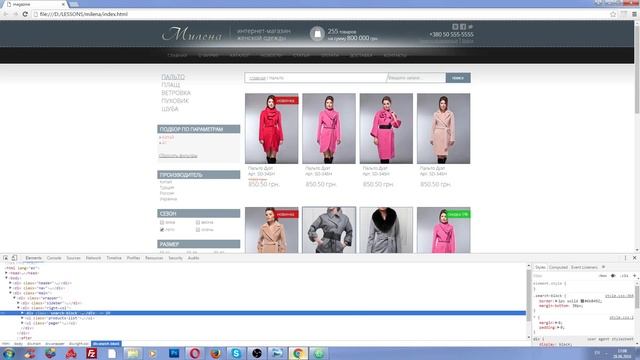Viewport: 640px width, 360px height.
Task: Collapse the div class wrapper node
Action: click(x=14, y=298)
